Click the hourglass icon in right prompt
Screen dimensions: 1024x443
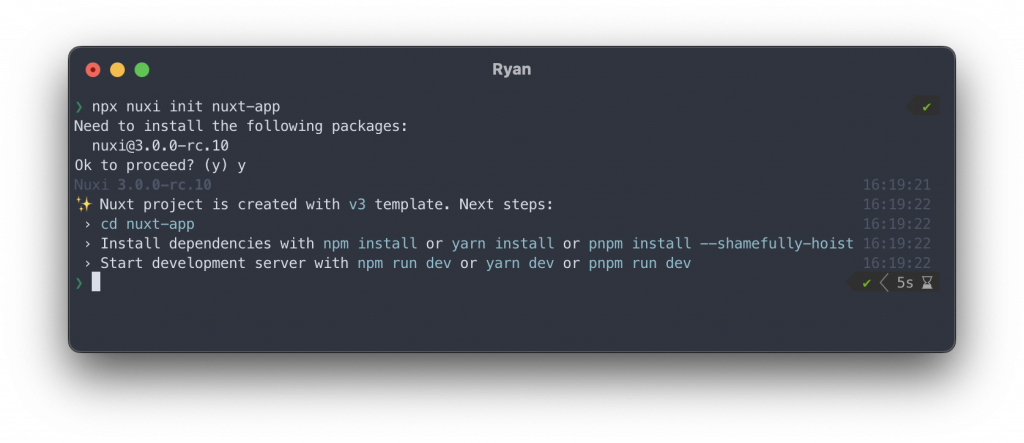point(927,283)
